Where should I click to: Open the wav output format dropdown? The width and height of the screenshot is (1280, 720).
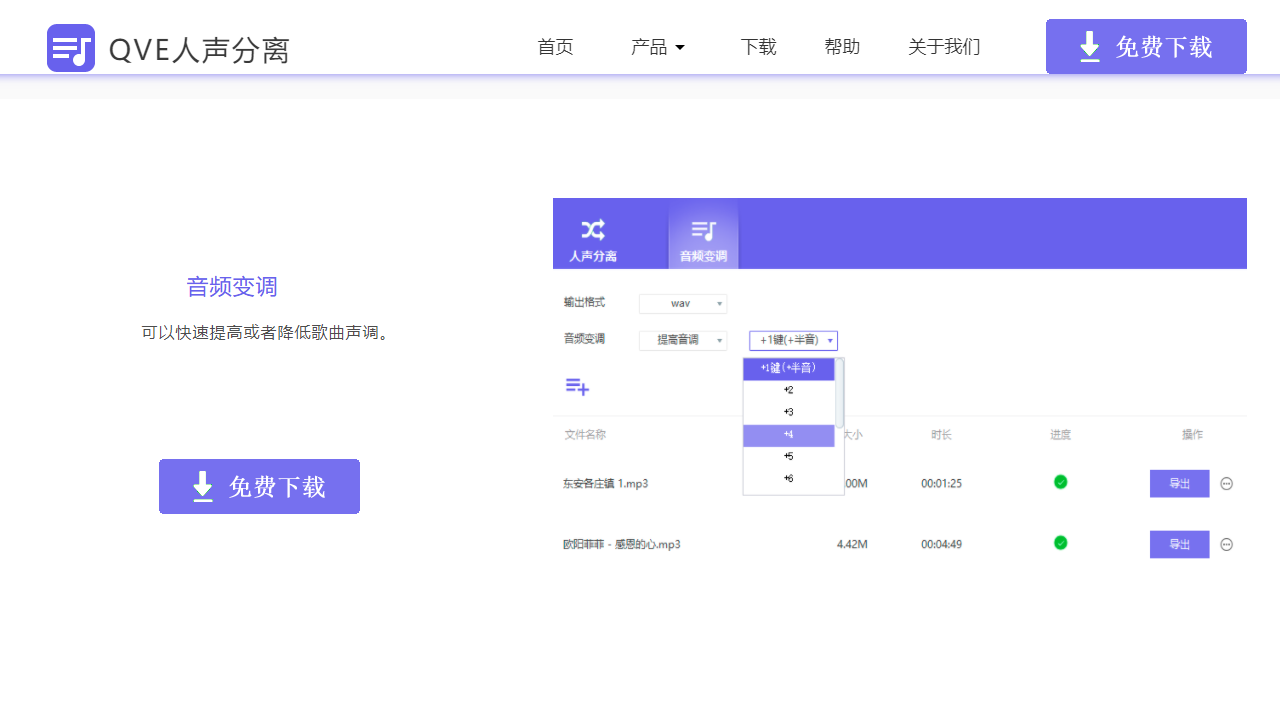pyautogui.click(x=683, y=303)
